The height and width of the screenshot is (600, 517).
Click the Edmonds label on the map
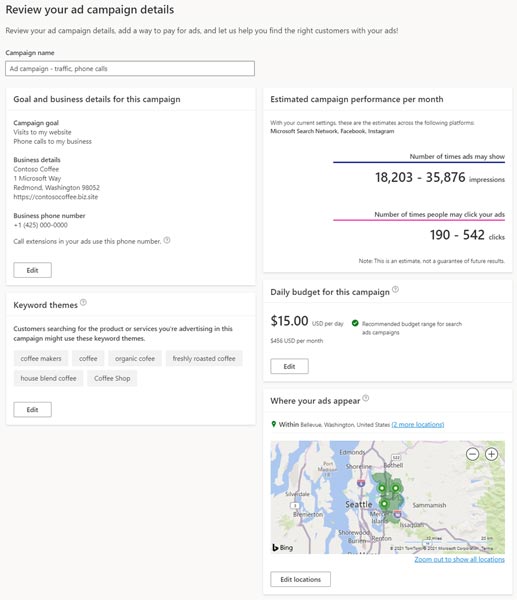click(x=352, y=452)
